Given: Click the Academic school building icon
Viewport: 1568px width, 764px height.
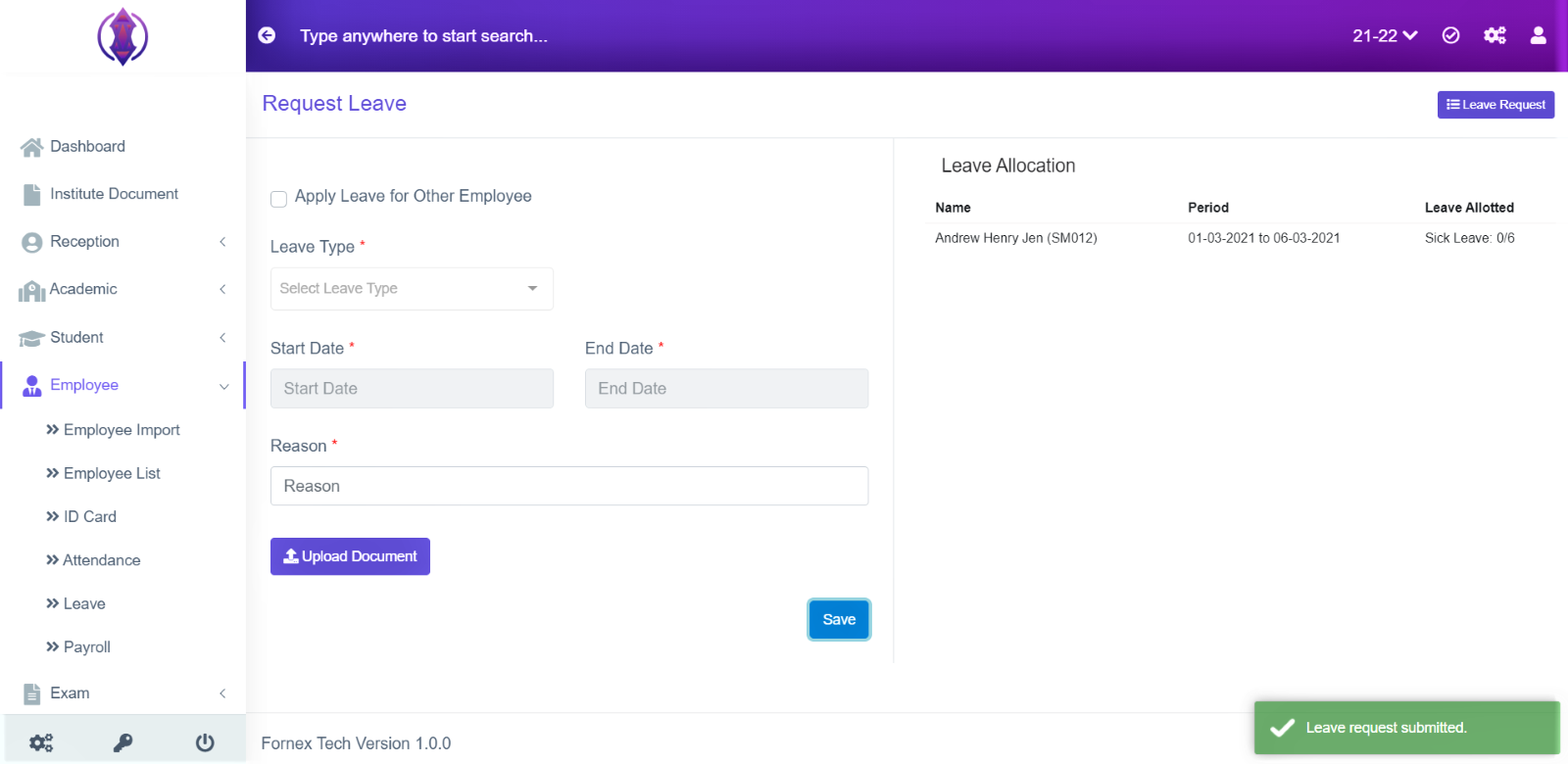Looking at the screenshot, I should click(31, 290).
